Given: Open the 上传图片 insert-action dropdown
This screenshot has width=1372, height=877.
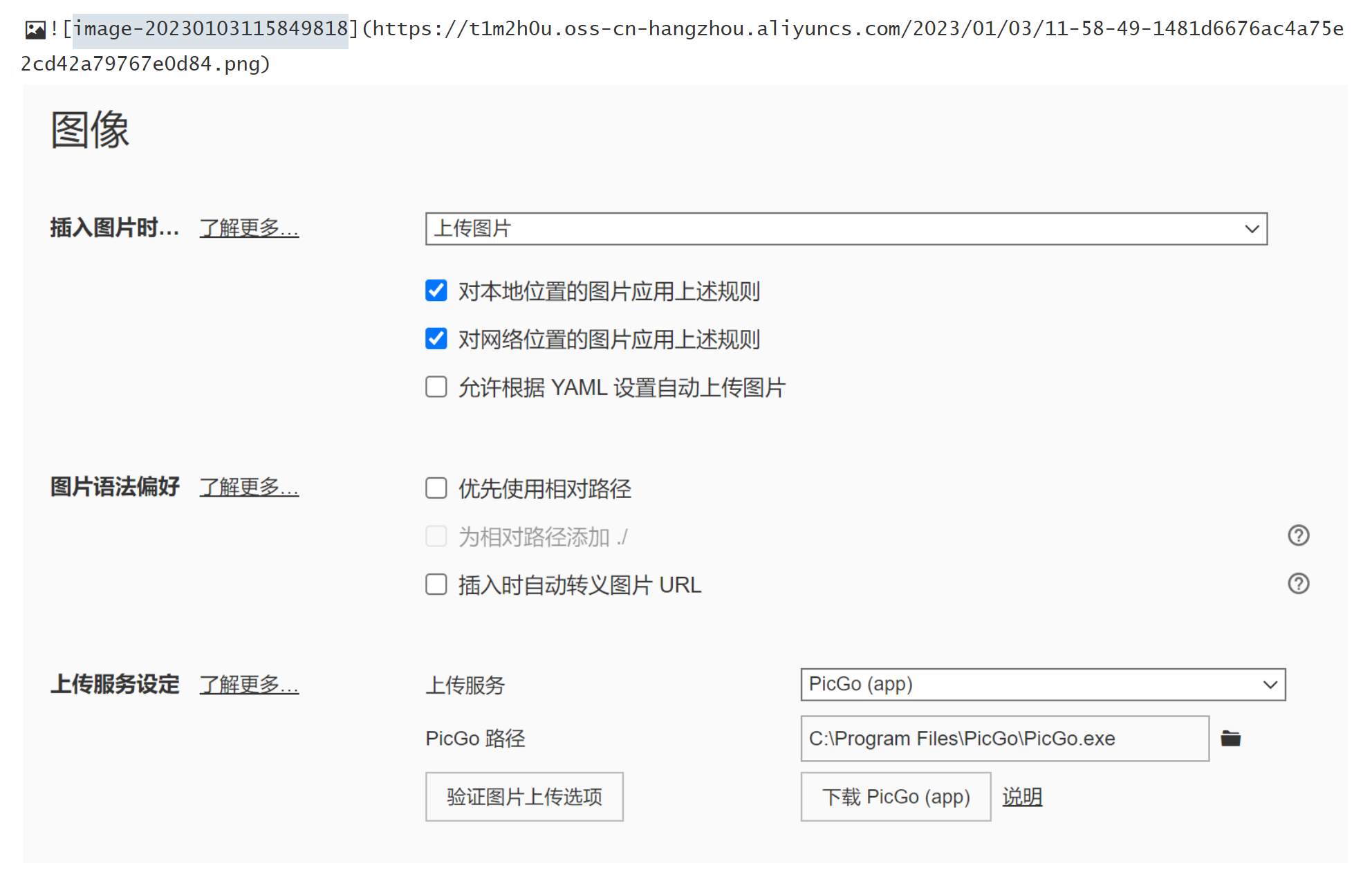Looking at the screenshot, I should [x=846, y=229].
